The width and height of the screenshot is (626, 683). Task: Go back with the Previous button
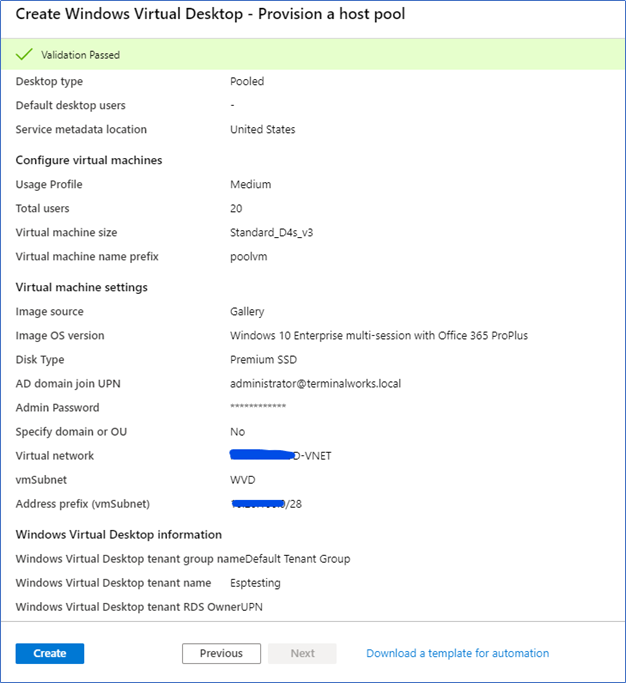pyautogui.click(x=221, y=653)
